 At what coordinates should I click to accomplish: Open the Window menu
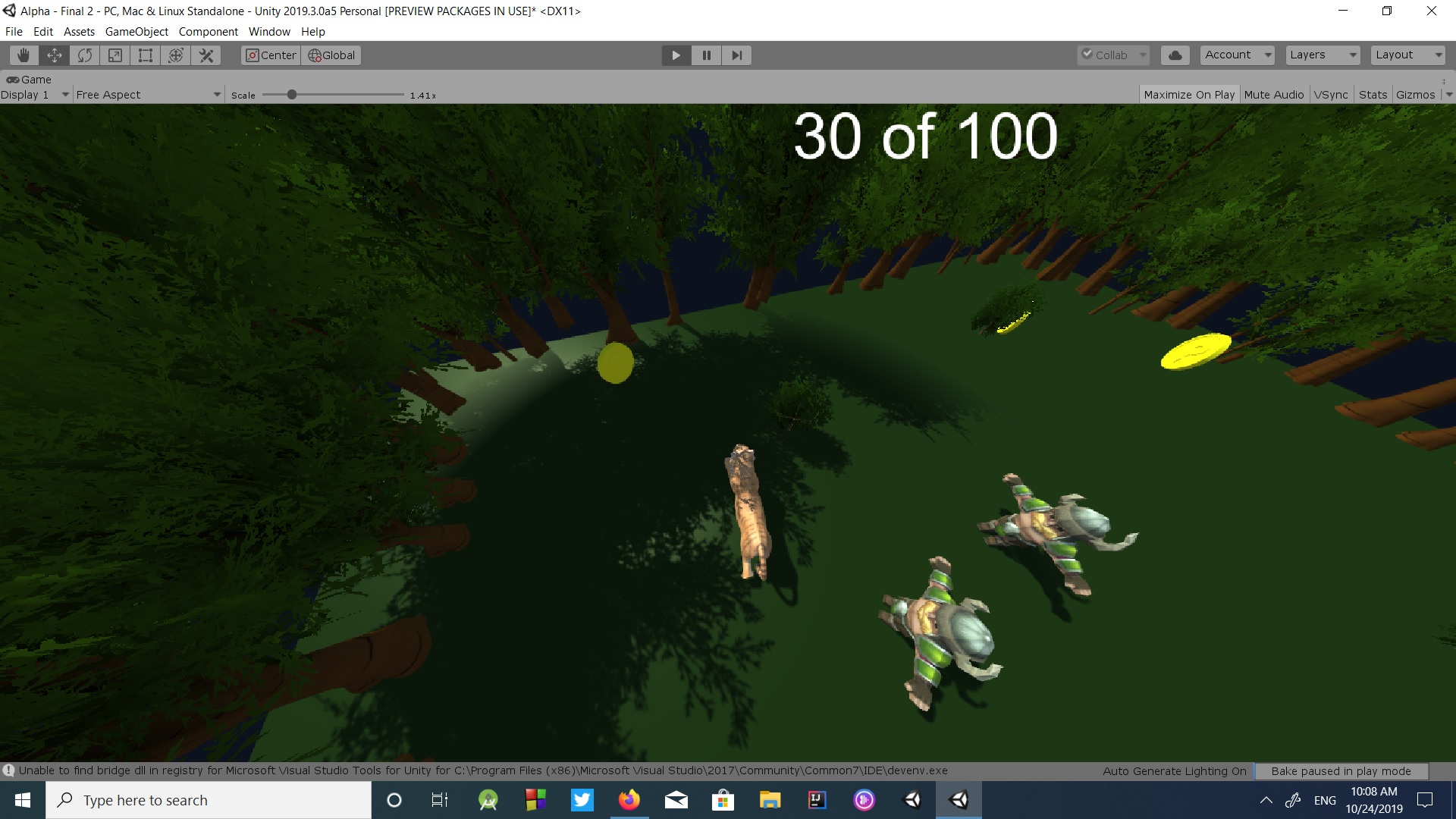pos(269,32)
